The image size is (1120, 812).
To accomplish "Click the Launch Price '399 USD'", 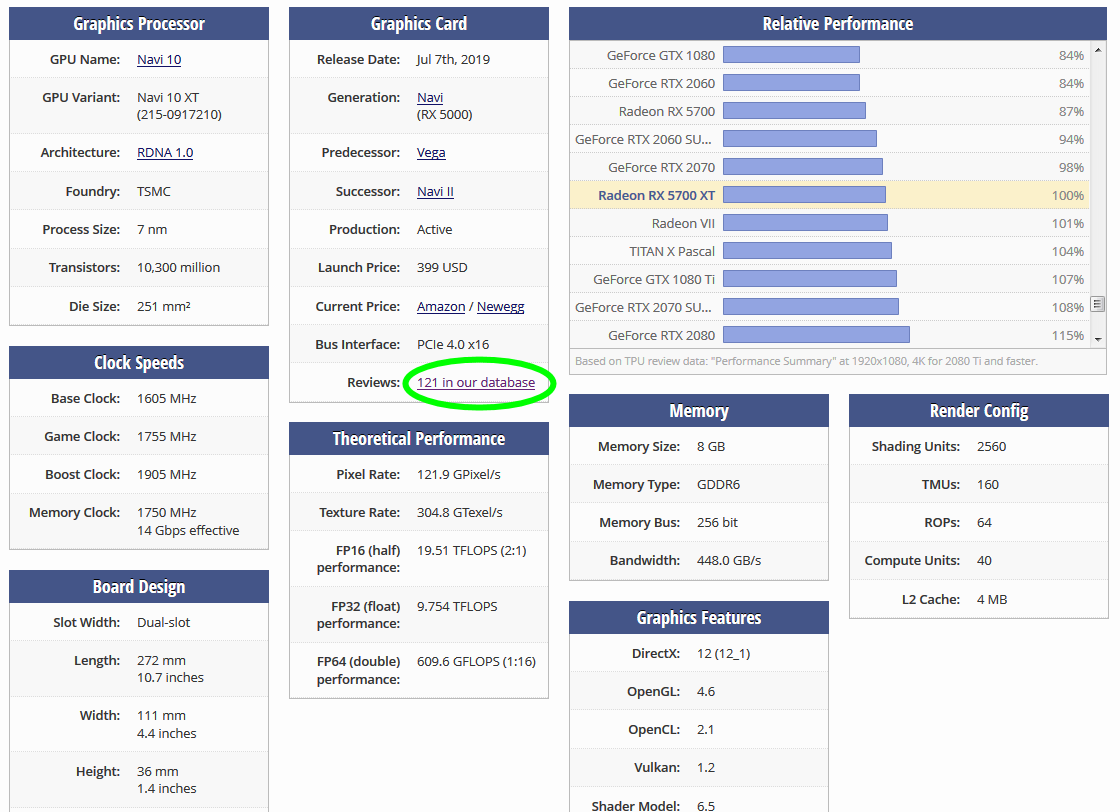I will point(442,267).
